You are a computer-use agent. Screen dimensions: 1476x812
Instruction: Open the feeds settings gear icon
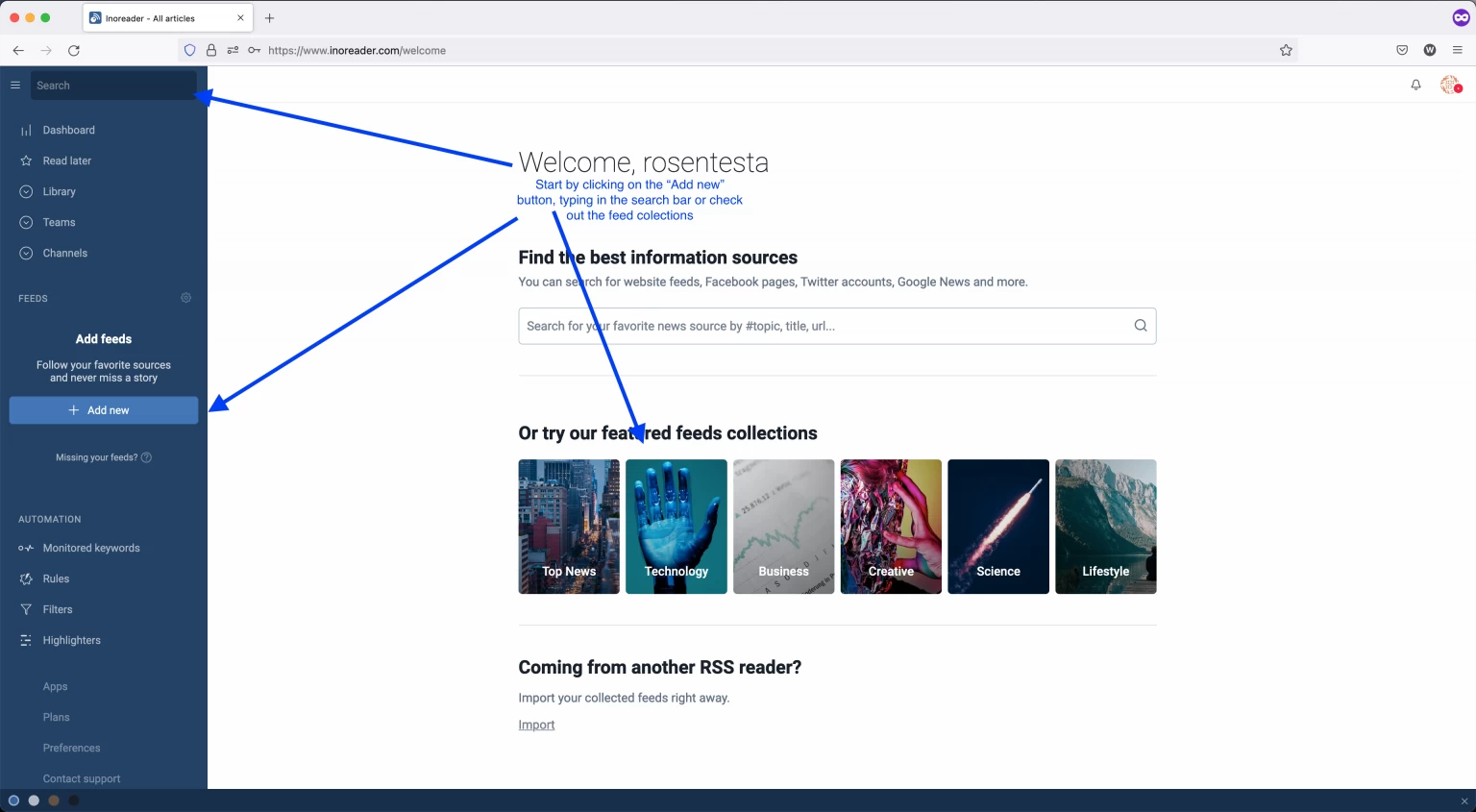pos(185,298)
